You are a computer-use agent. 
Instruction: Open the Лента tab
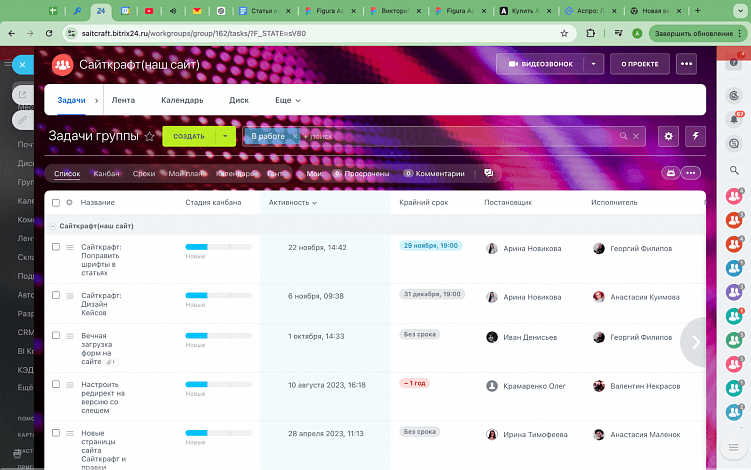tap(123, 100)
